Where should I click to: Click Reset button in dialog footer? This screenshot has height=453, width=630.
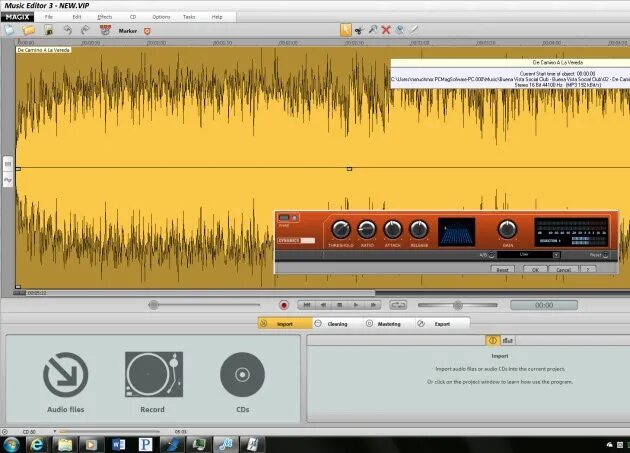502,269
